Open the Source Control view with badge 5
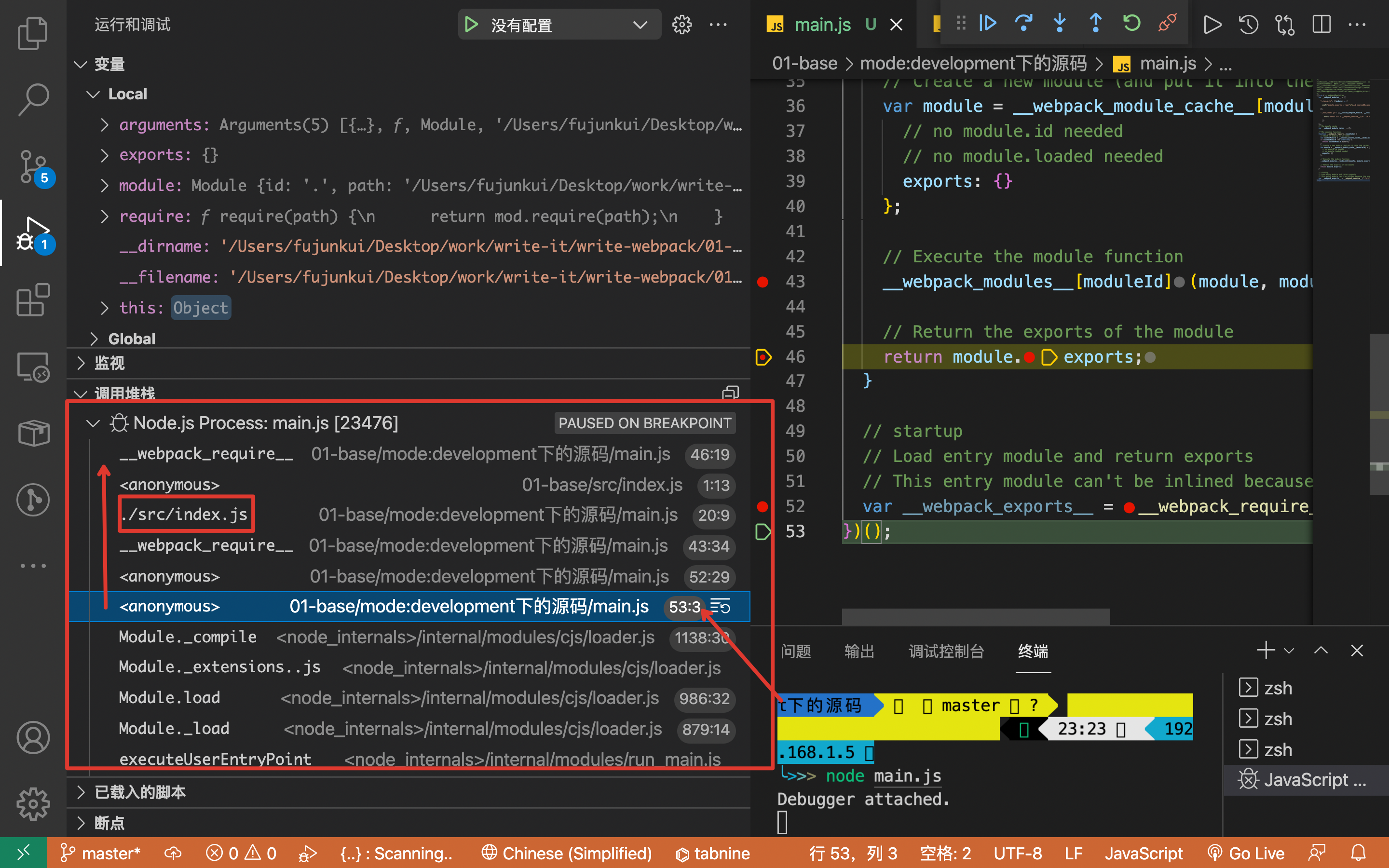The width and height of the screenshot is (1389, 868). tap(33, 166)
